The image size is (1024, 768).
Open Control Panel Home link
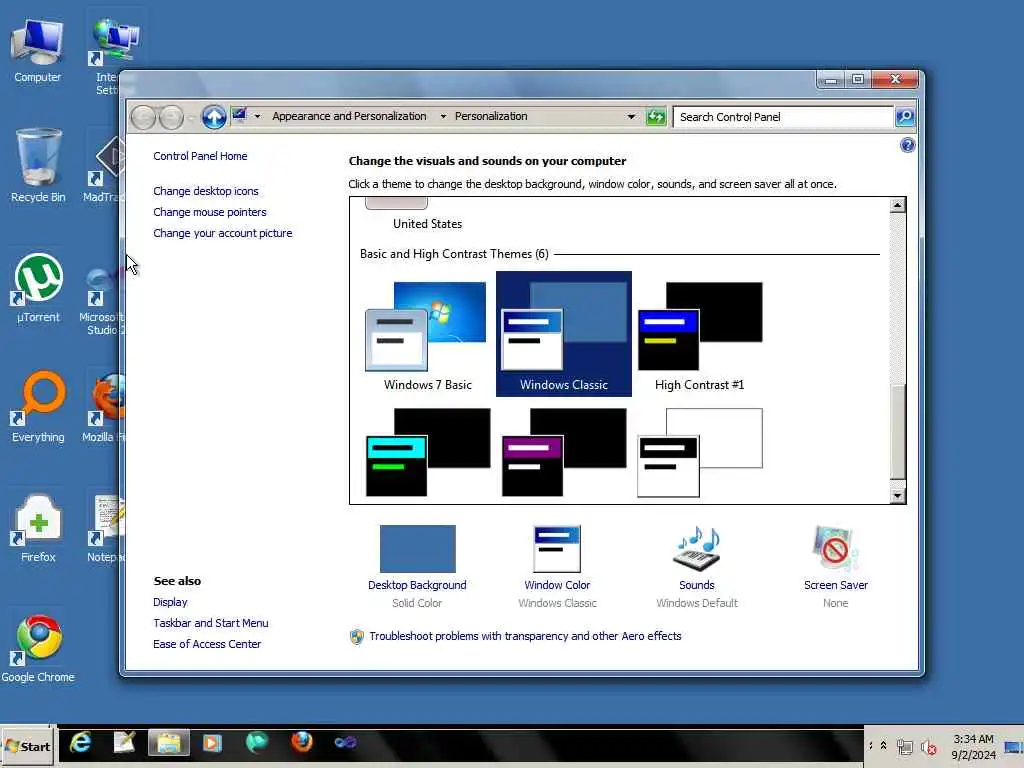200,156
